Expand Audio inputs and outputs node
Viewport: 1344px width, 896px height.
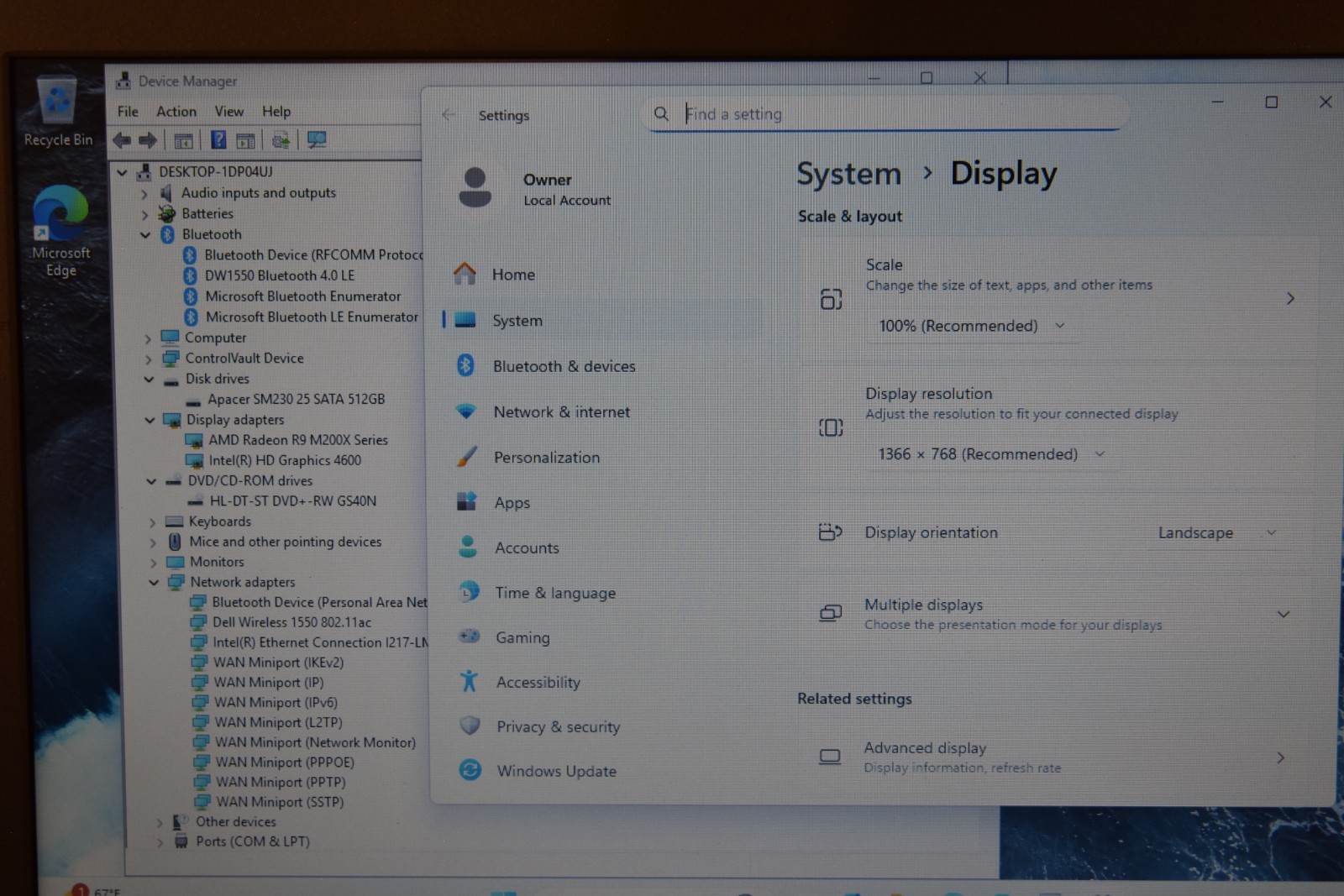[144, 194]
